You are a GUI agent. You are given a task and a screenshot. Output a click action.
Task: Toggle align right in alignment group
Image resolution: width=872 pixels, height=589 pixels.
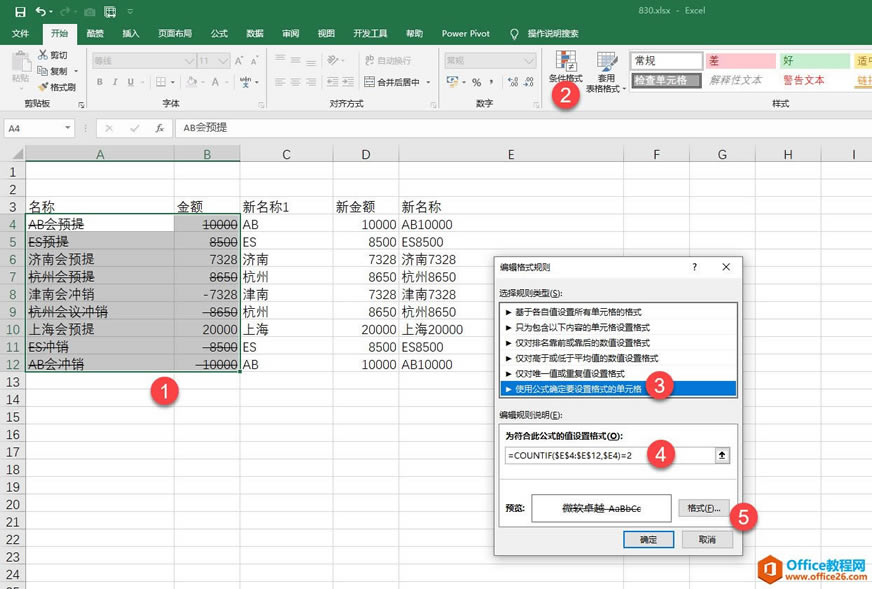click(311, 82)
